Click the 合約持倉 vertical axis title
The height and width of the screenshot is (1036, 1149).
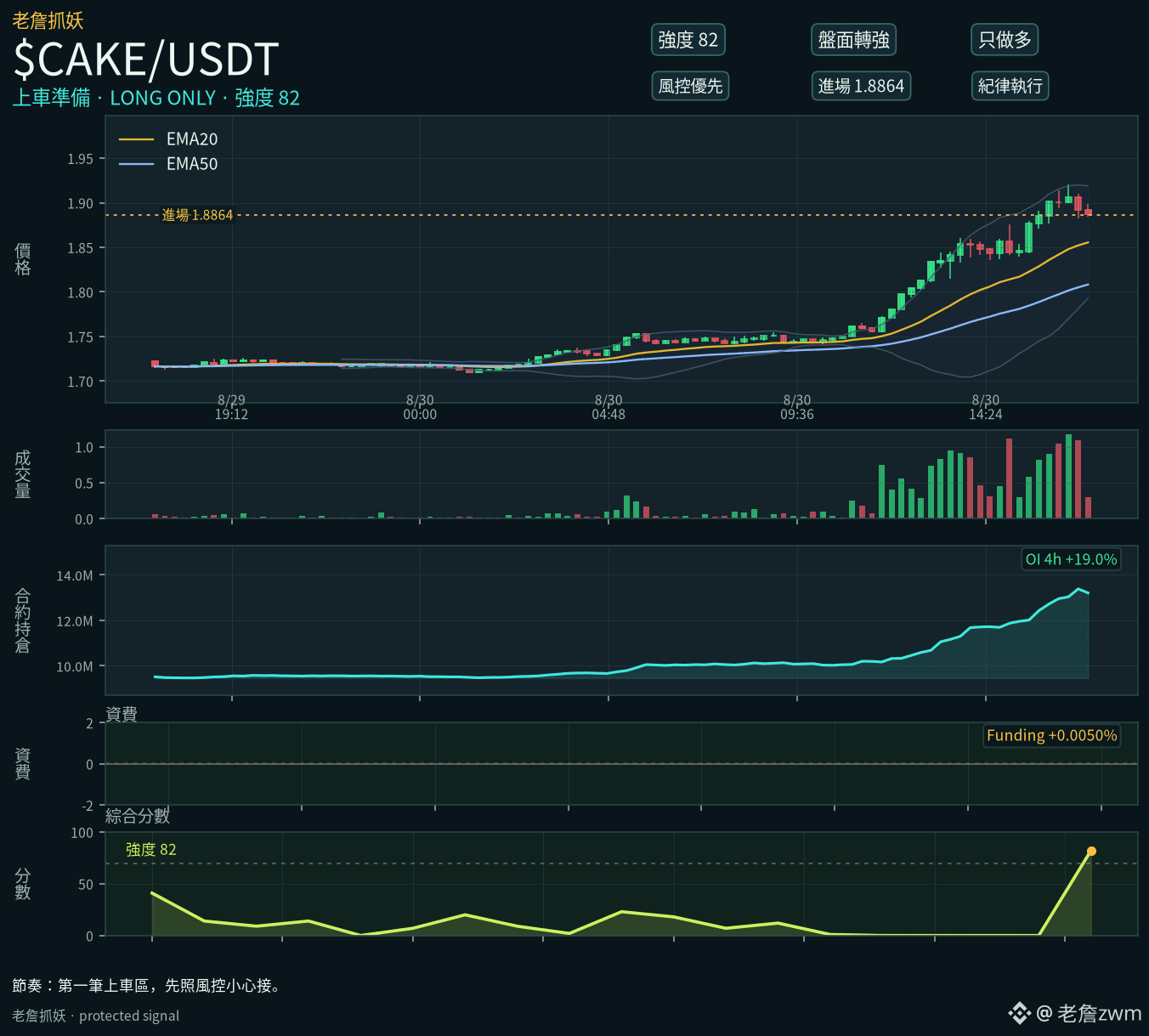(x=23, y=620)
